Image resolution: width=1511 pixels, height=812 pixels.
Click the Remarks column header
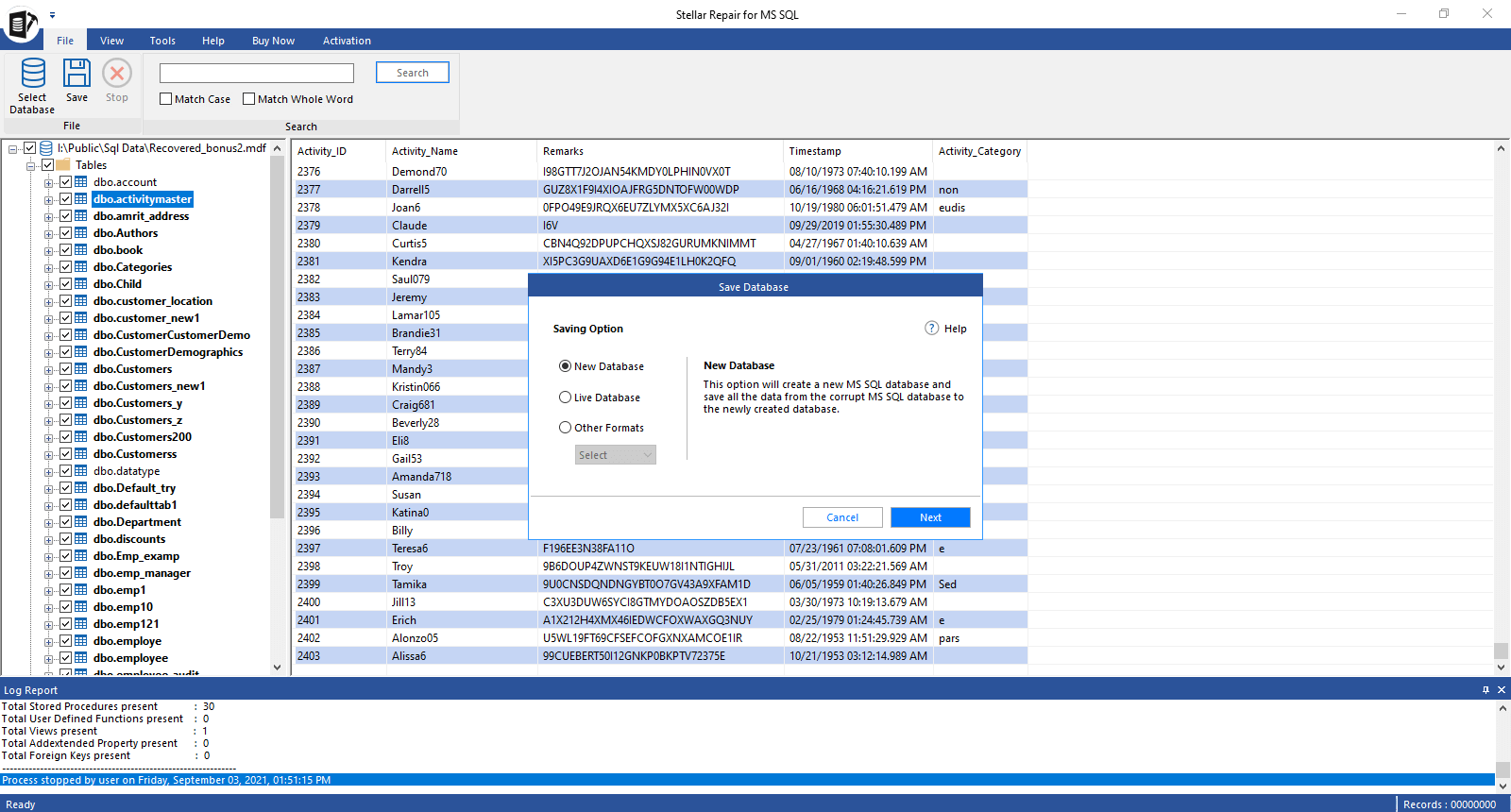660,151
